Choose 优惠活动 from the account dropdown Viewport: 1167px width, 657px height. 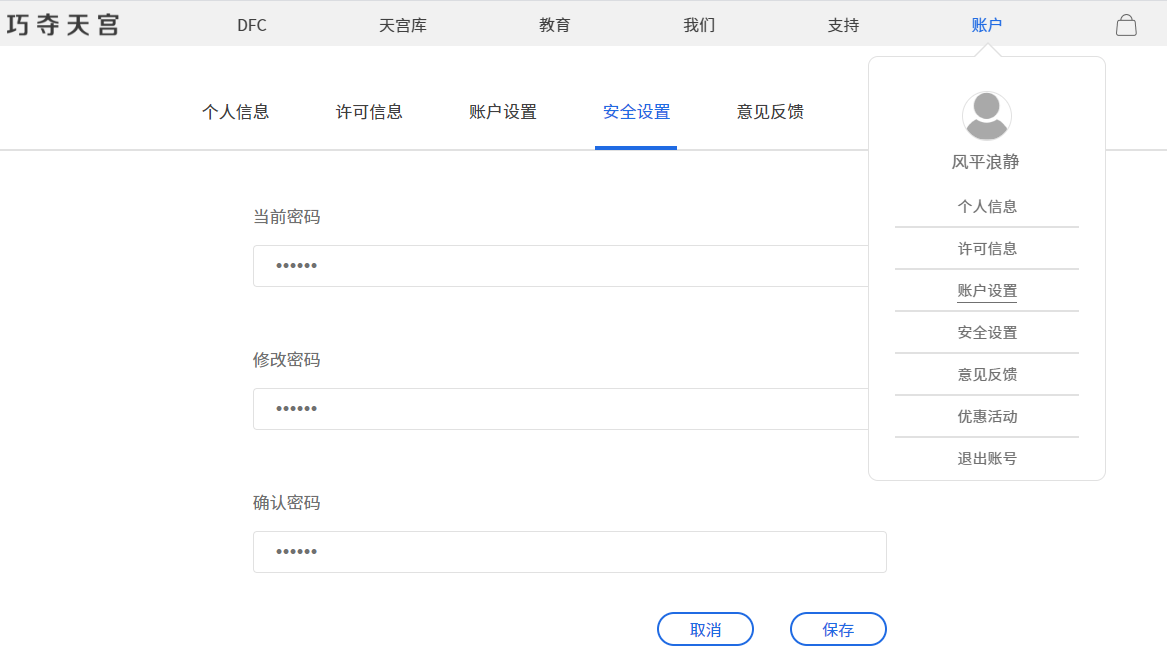coord(987,416)
